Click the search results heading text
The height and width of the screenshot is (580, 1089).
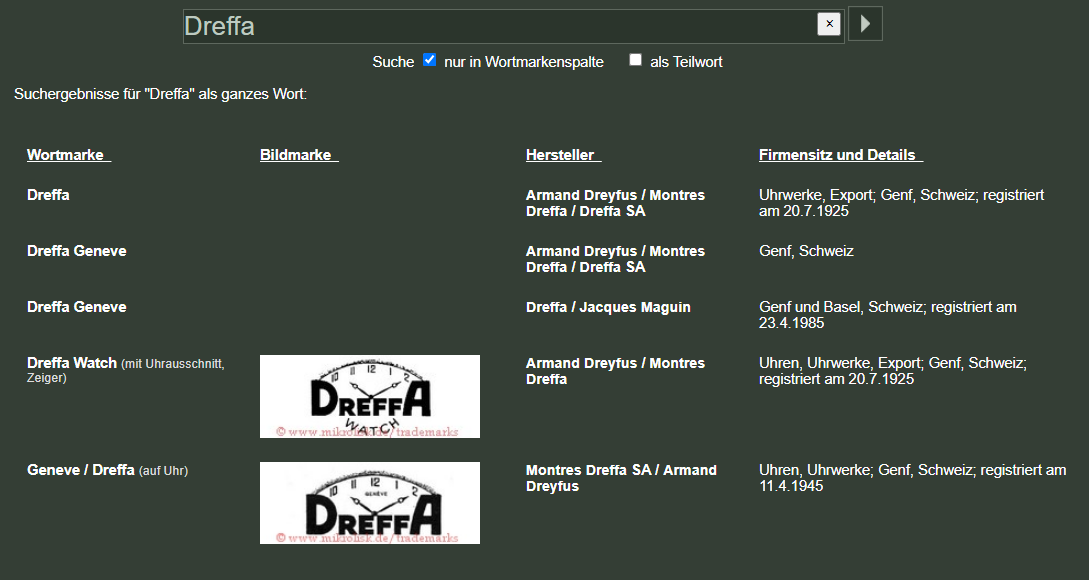pyautogui.click(x=160, y=94)
